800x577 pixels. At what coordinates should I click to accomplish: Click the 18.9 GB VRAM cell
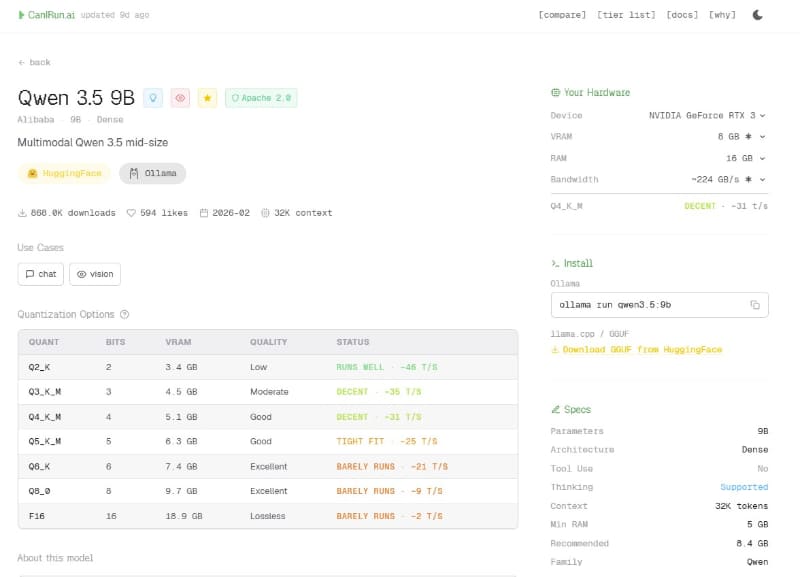click(184, 516)
